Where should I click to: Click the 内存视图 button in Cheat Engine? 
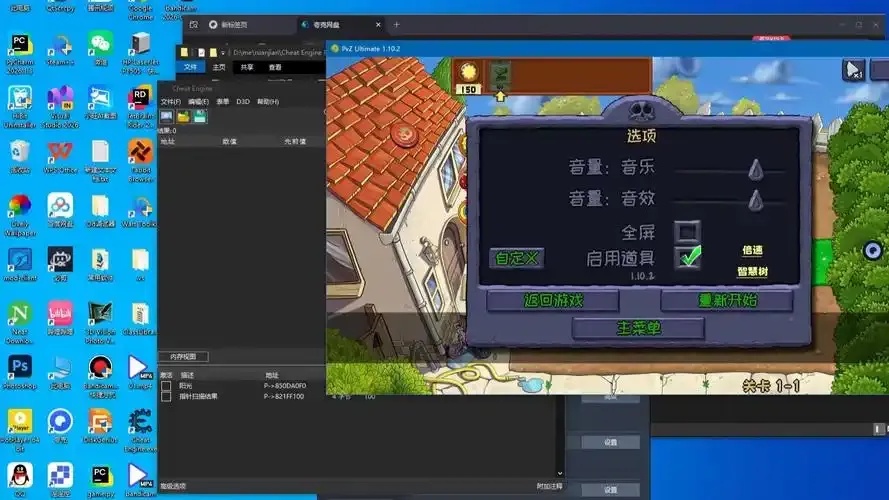click(x=183, y=357)
